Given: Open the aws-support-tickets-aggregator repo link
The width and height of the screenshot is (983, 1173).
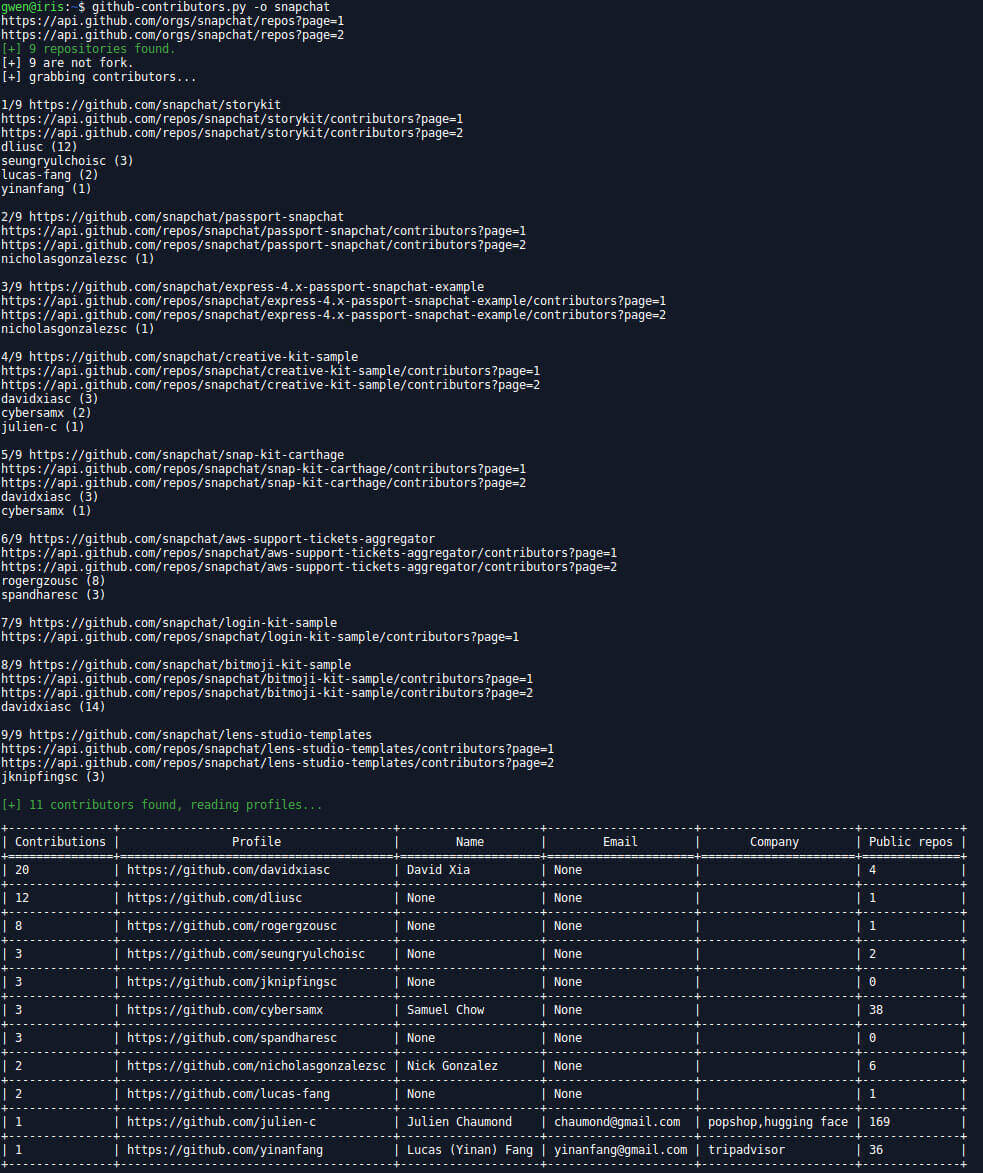Looking at the screenshot, I should [232, 539].
